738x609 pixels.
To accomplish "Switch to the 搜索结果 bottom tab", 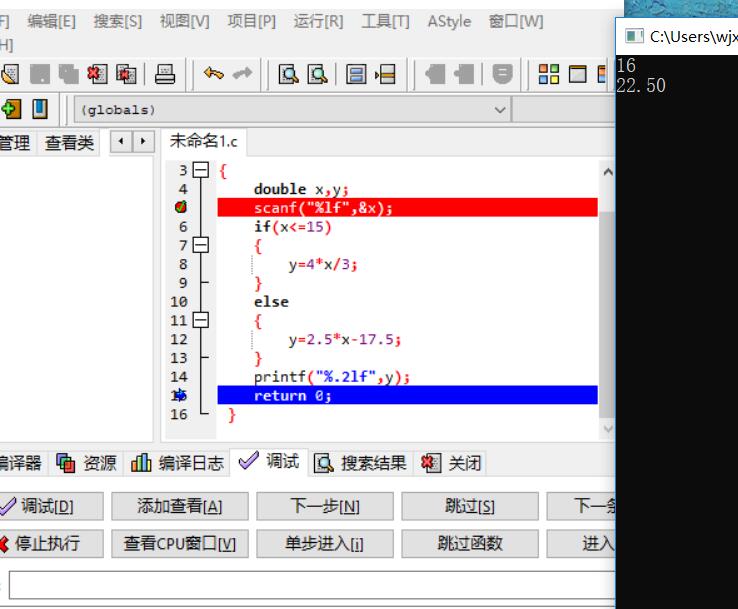I will tap(360, 463).
